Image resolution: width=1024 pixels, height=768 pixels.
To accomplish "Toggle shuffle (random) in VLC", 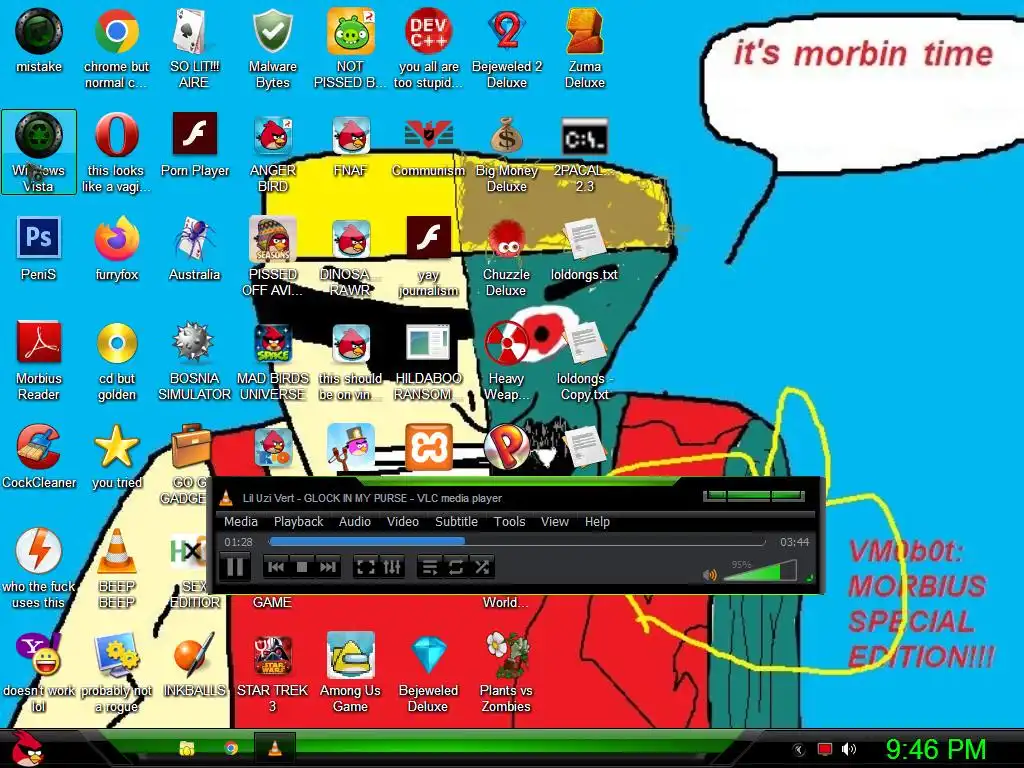I will point(482,567).
